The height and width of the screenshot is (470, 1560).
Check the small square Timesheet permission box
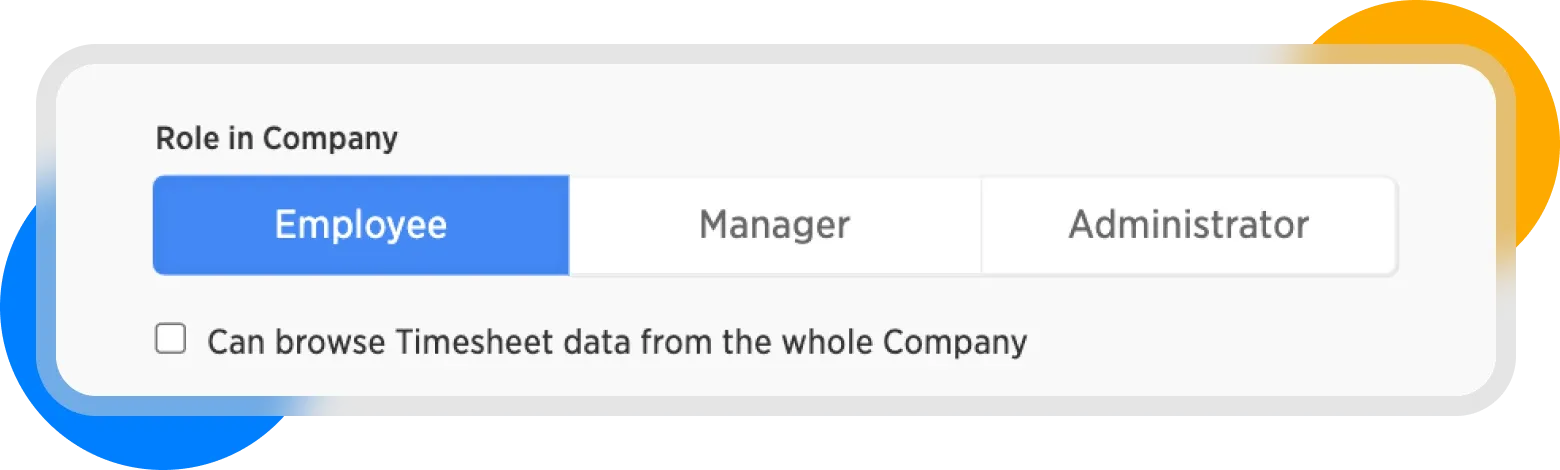click(171, 340)
